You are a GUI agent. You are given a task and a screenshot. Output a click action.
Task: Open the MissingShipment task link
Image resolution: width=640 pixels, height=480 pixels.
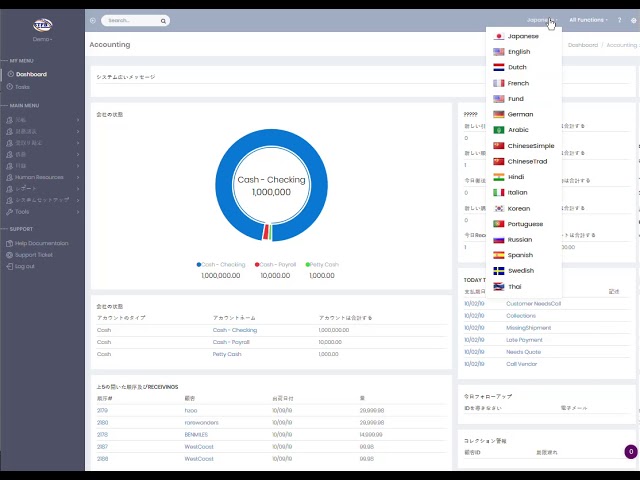(x=529, y=328)
